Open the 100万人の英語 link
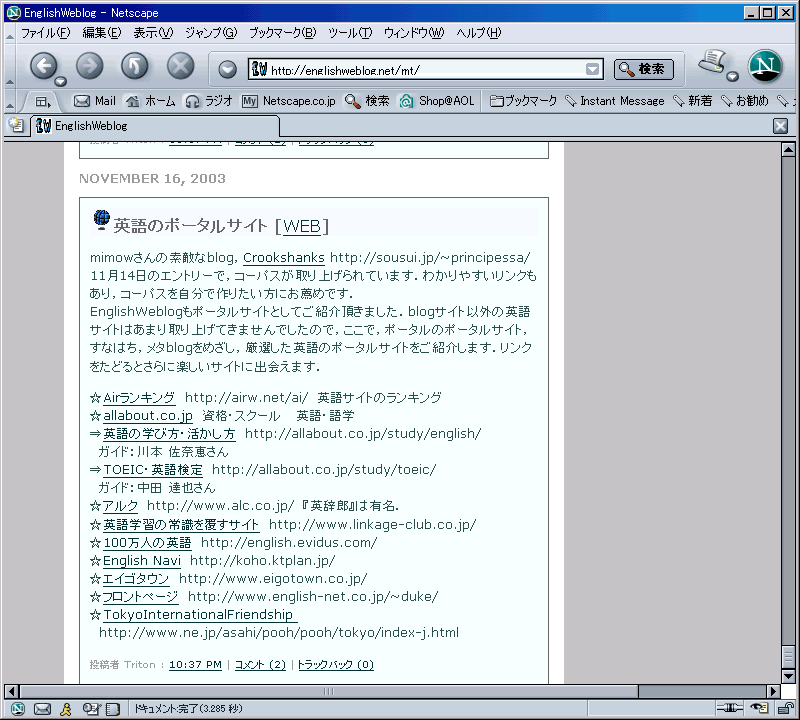 pyautogui.click(x=147, y=542)
